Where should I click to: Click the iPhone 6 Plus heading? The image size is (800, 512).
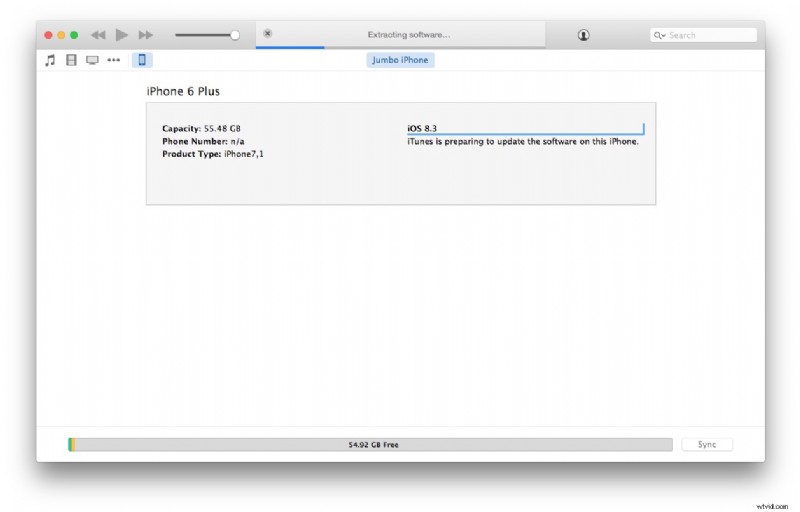(x=183, y=91)
